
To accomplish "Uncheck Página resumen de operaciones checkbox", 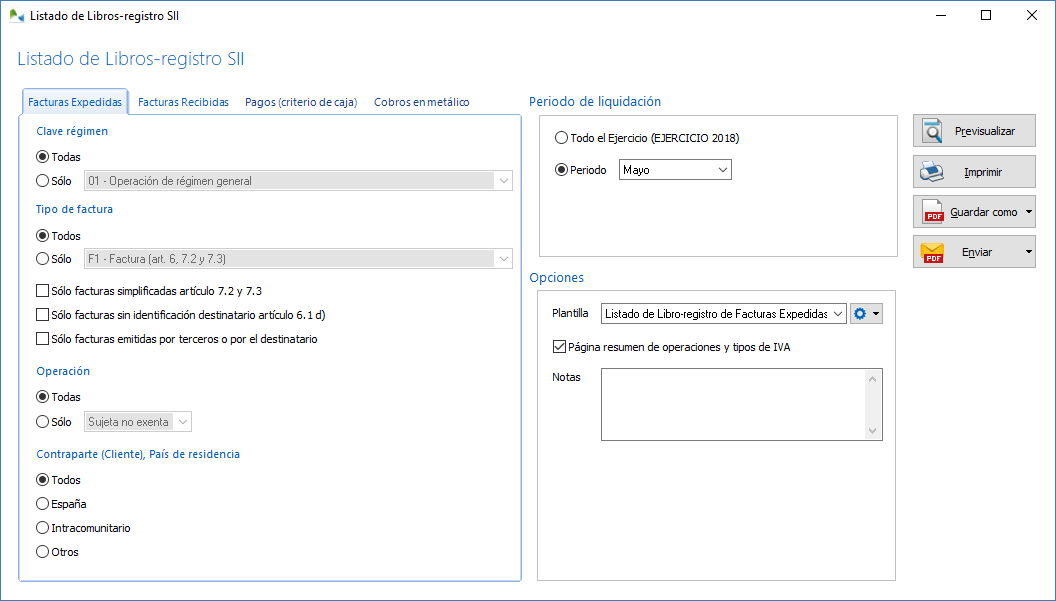I will [x=559, y=347].
